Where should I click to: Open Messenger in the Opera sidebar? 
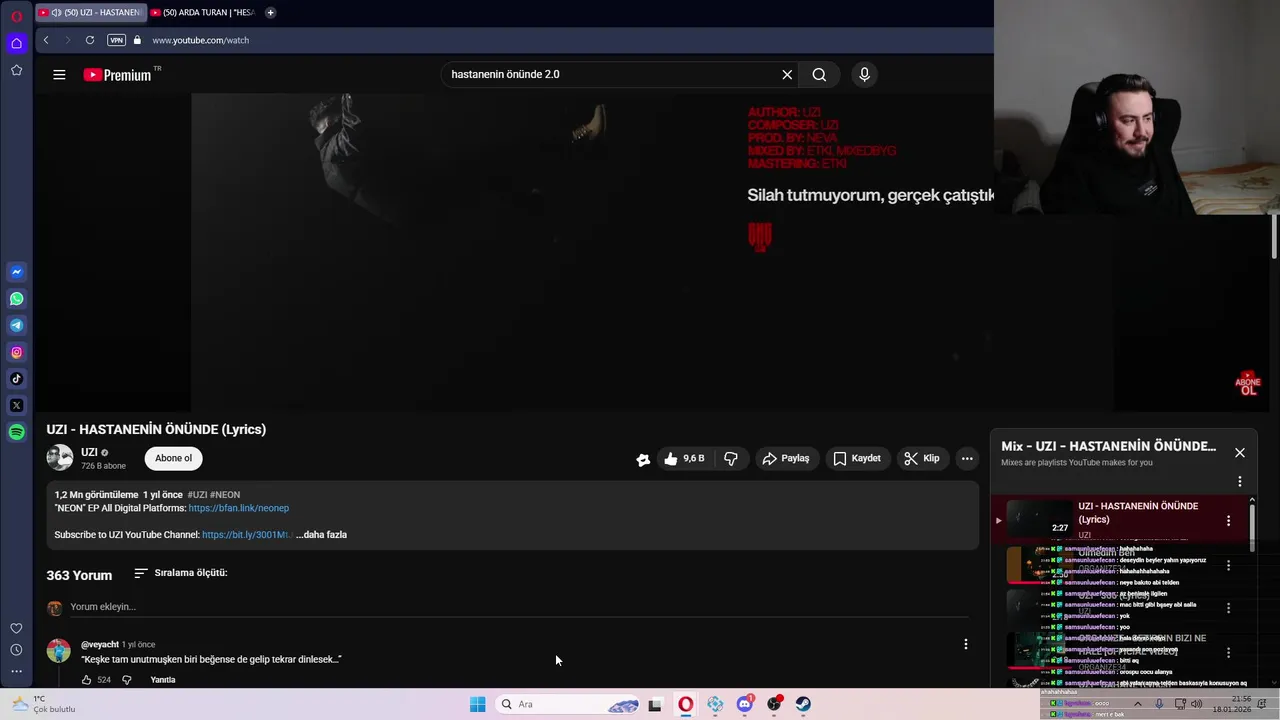(x=16, y=272)
